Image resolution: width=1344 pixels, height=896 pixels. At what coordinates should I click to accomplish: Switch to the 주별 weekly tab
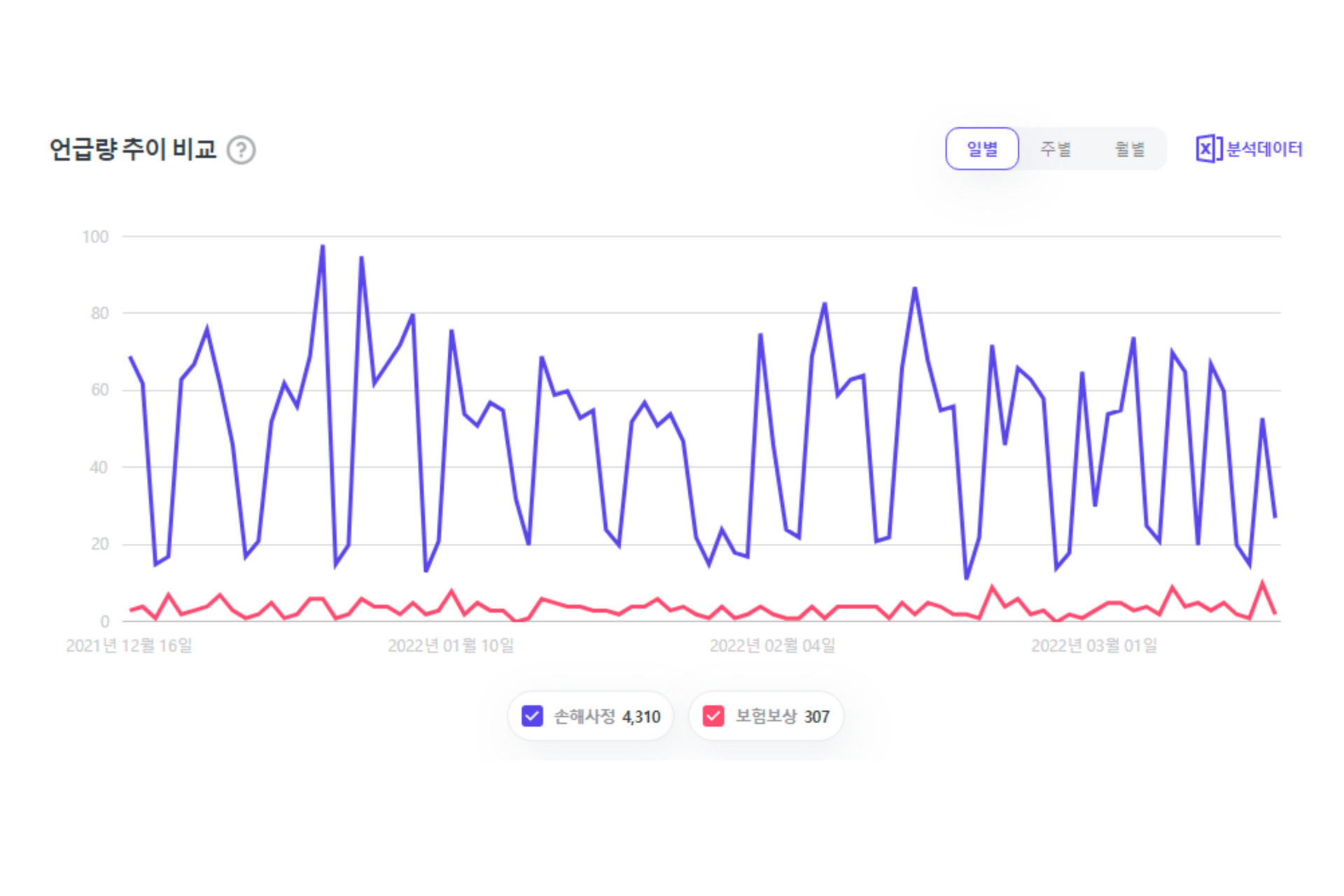[1055, 148]
